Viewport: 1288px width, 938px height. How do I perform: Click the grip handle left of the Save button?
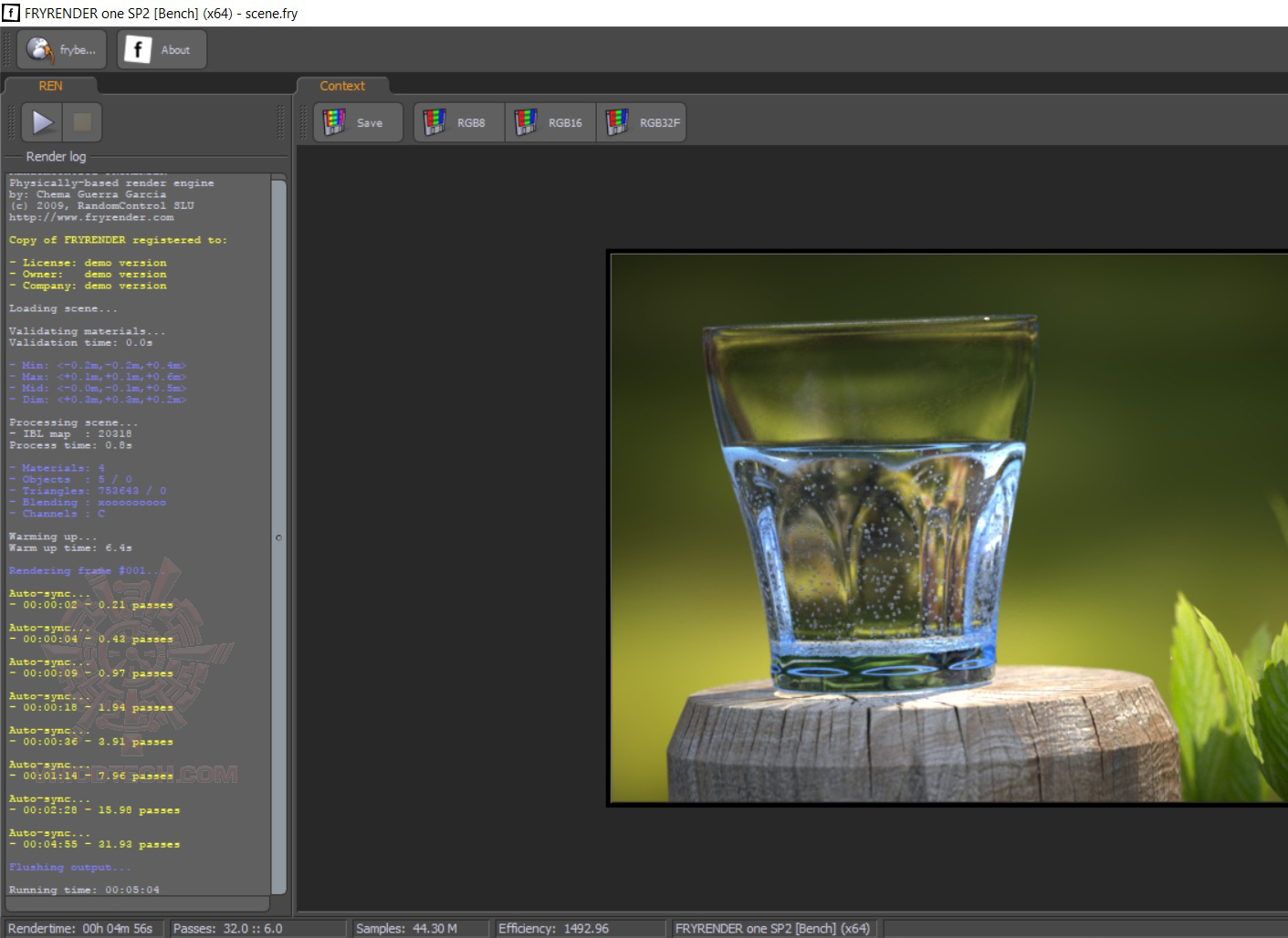click(304, 122)
